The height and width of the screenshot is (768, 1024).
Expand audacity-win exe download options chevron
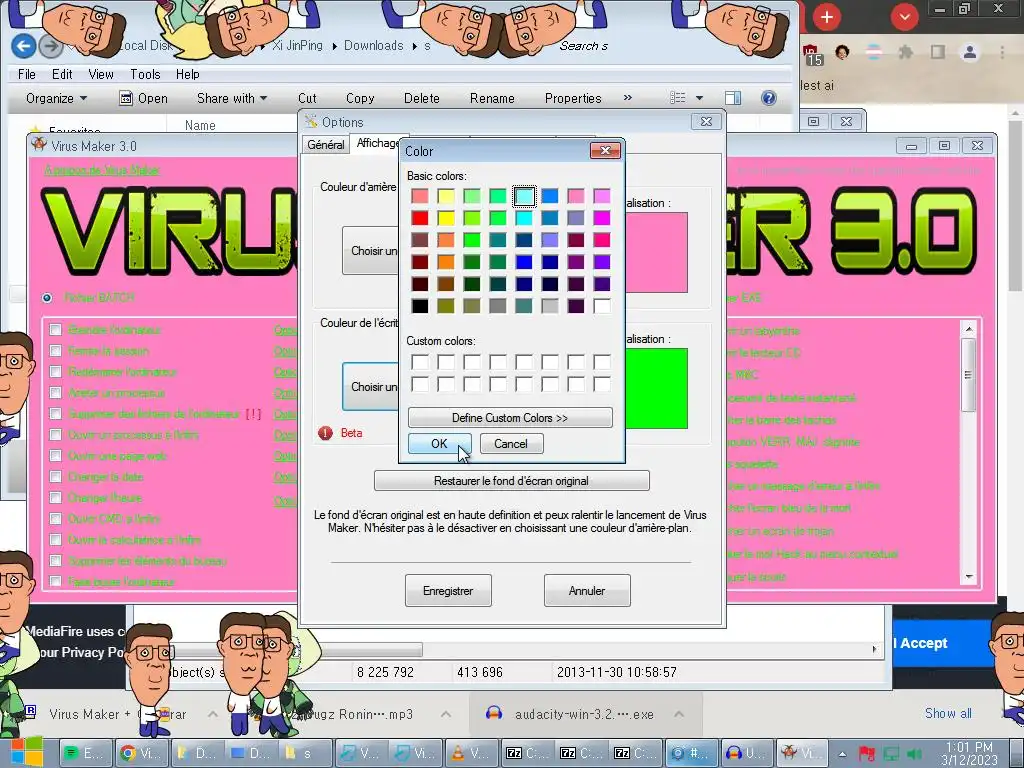(x=679, y=714)
